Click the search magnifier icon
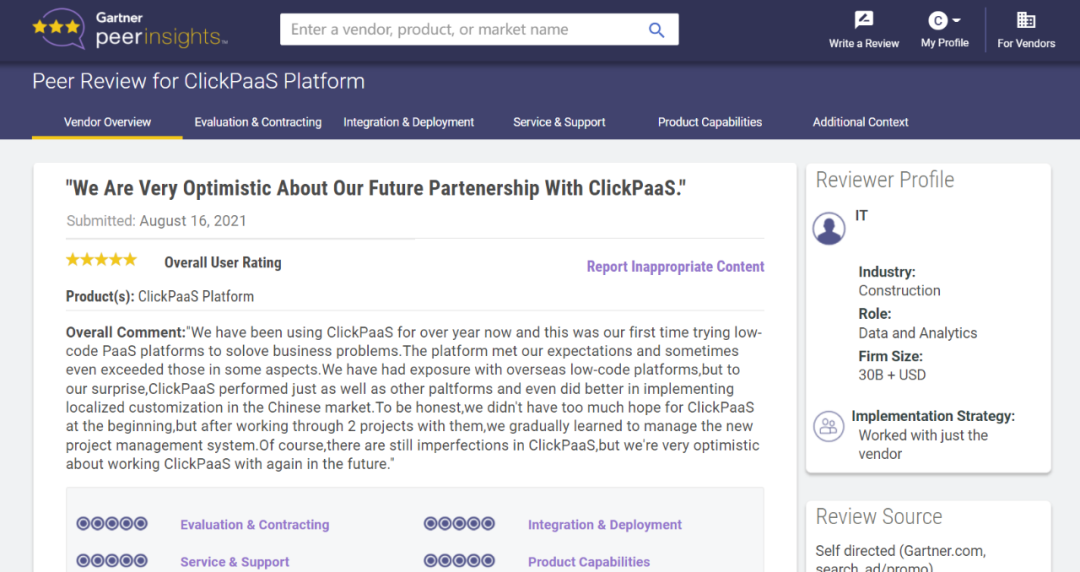Image resolution: width=1080 pixels, height=572 pixels. point(656,30)
